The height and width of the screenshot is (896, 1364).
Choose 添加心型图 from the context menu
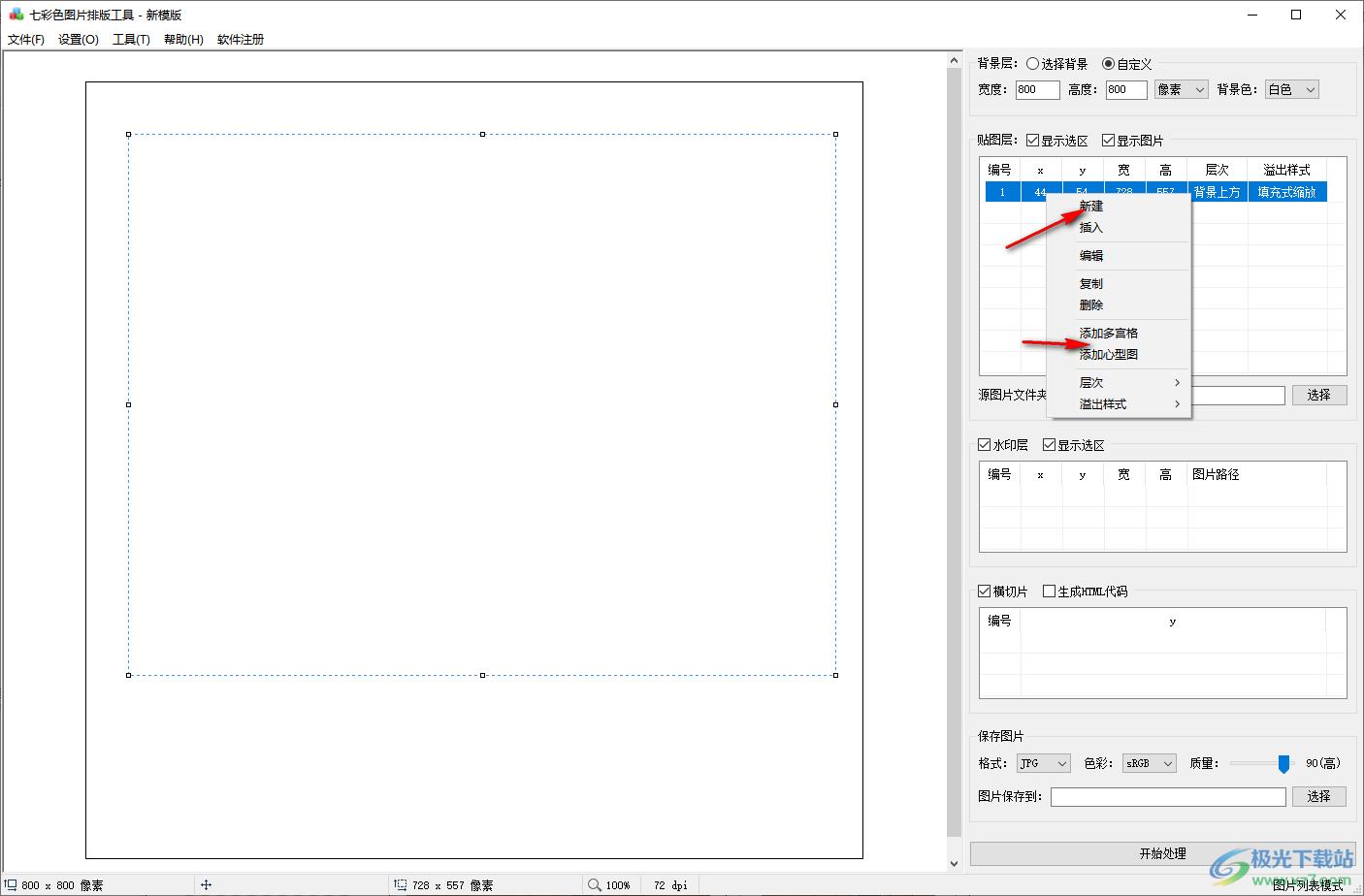1109,354
